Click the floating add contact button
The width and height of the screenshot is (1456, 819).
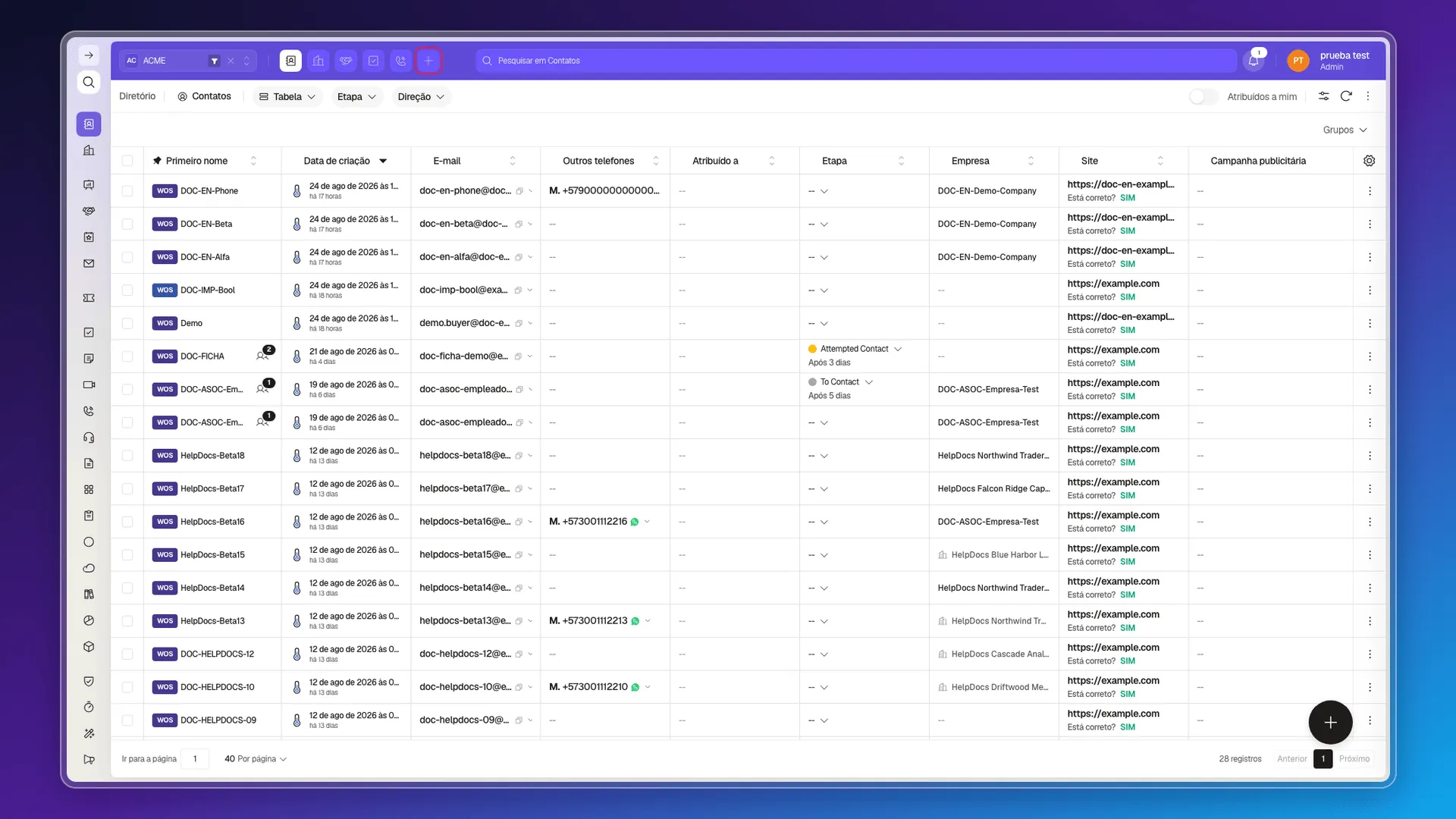(1330, 723)
